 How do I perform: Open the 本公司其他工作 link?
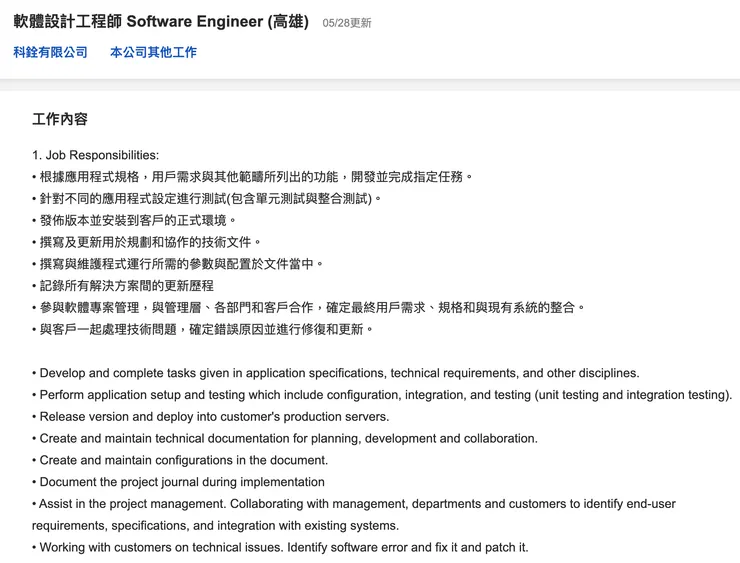point(153,52)
